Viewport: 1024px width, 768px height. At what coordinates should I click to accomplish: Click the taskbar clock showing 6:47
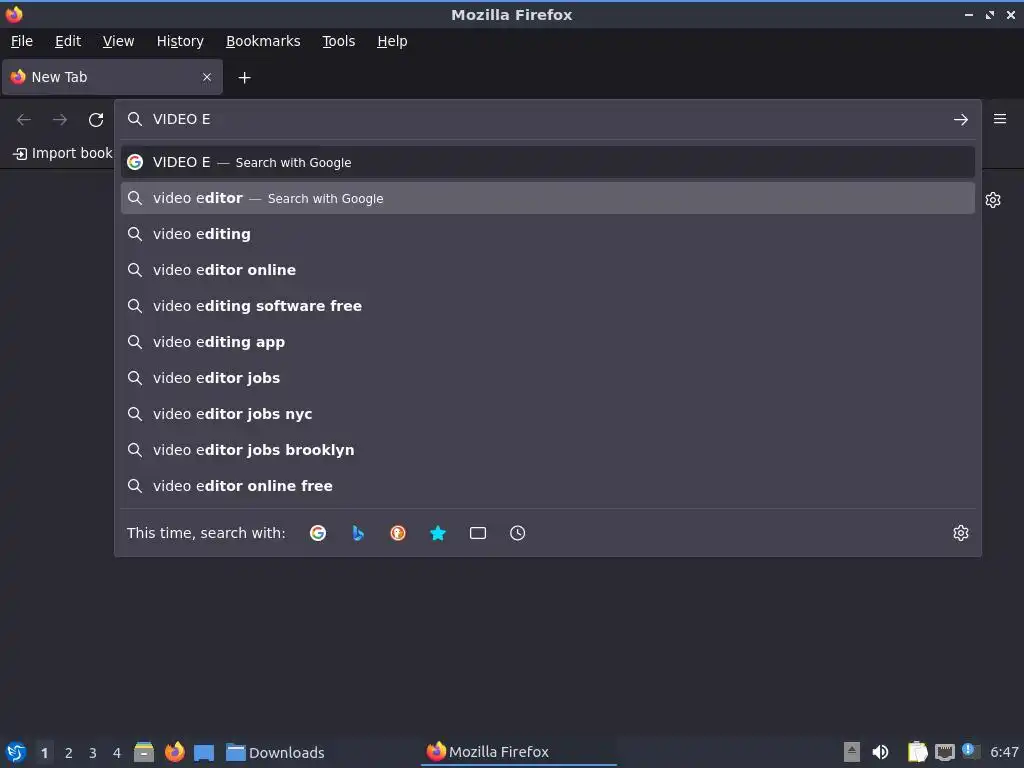pos(1004,752)
